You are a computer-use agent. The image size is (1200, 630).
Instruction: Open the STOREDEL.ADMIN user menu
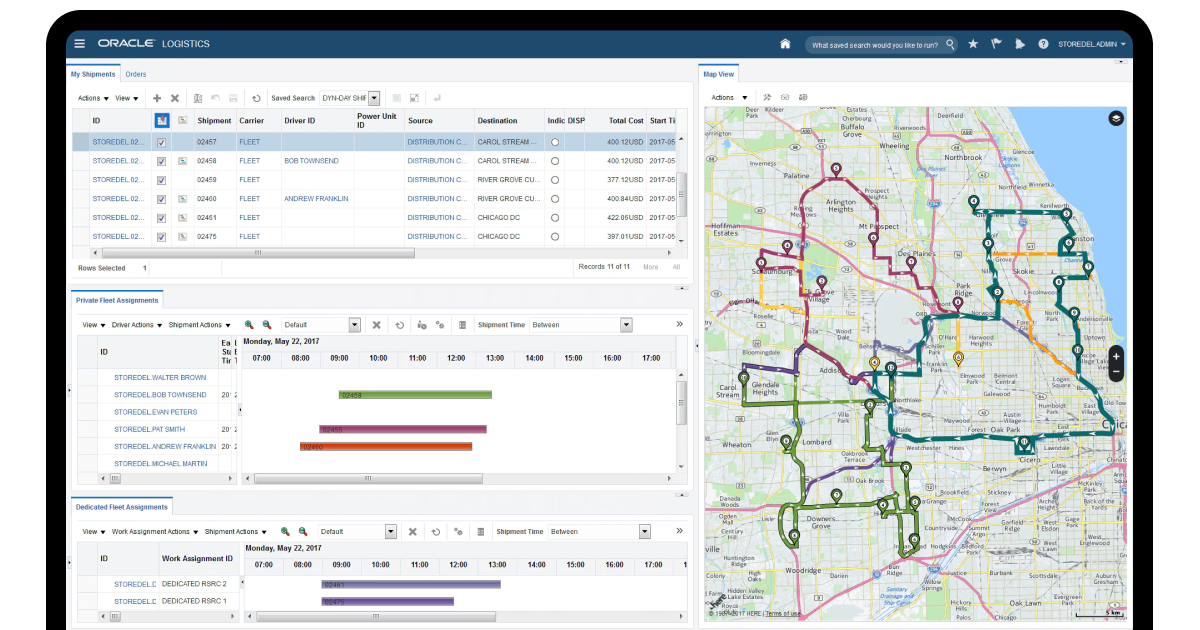pos(1092,44)
